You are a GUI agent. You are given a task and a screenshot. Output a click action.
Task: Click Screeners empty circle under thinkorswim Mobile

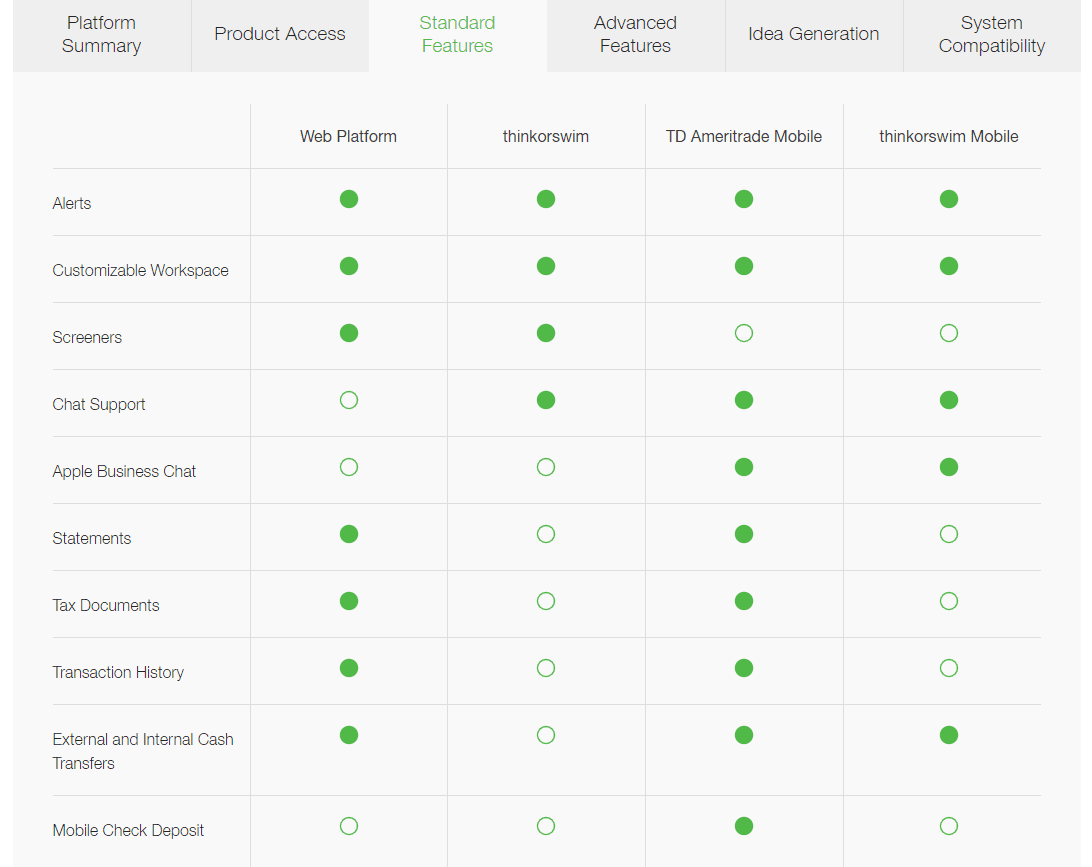(x=949, y=333)
